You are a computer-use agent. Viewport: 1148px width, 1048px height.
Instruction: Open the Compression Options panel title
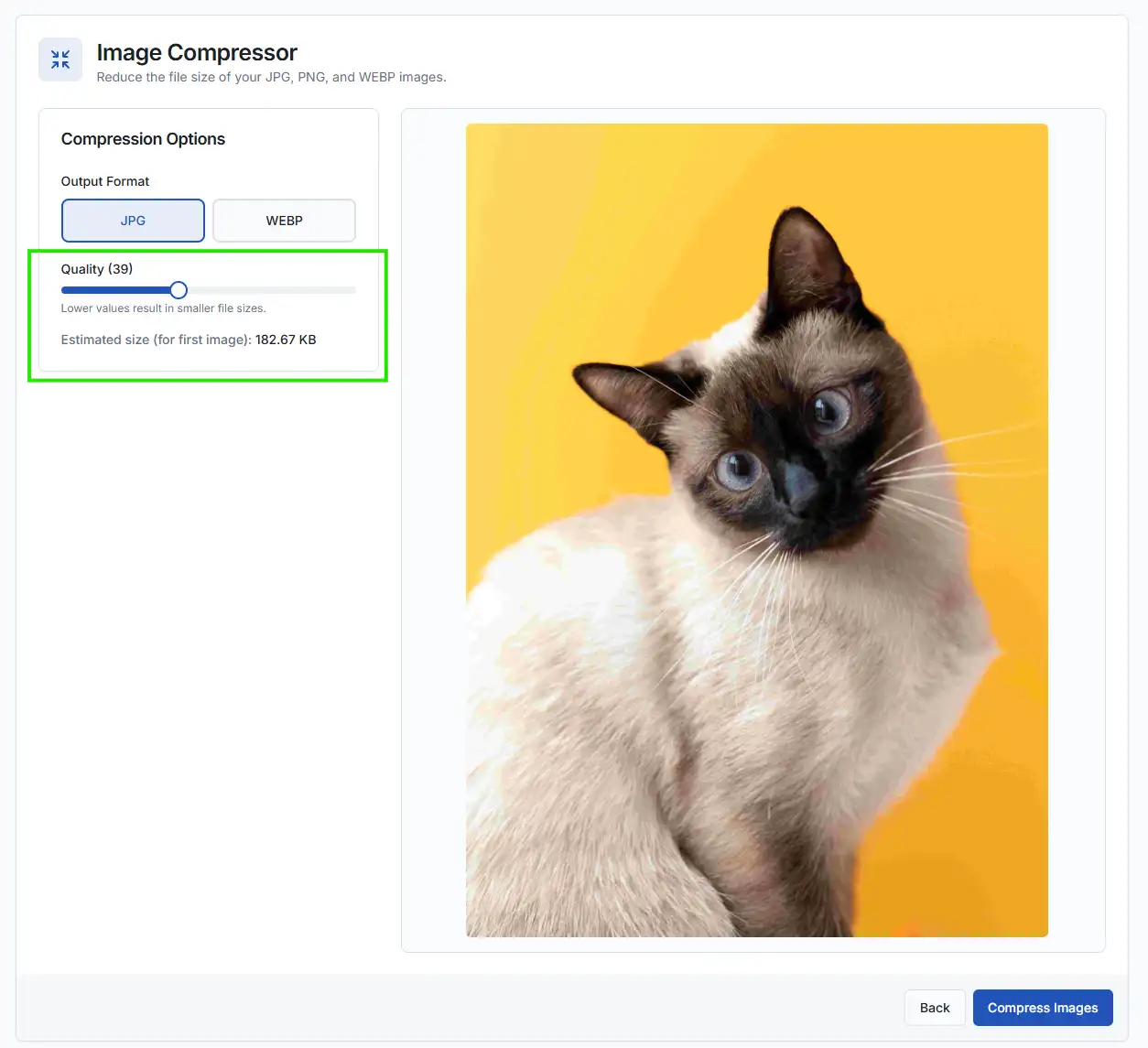(x=143, y=138)
